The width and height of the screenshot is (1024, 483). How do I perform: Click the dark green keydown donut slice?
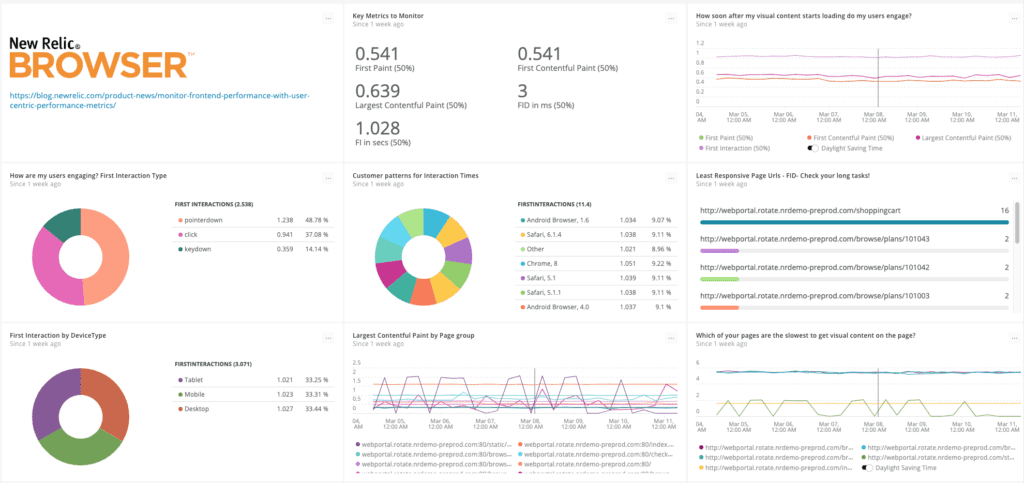64,224
